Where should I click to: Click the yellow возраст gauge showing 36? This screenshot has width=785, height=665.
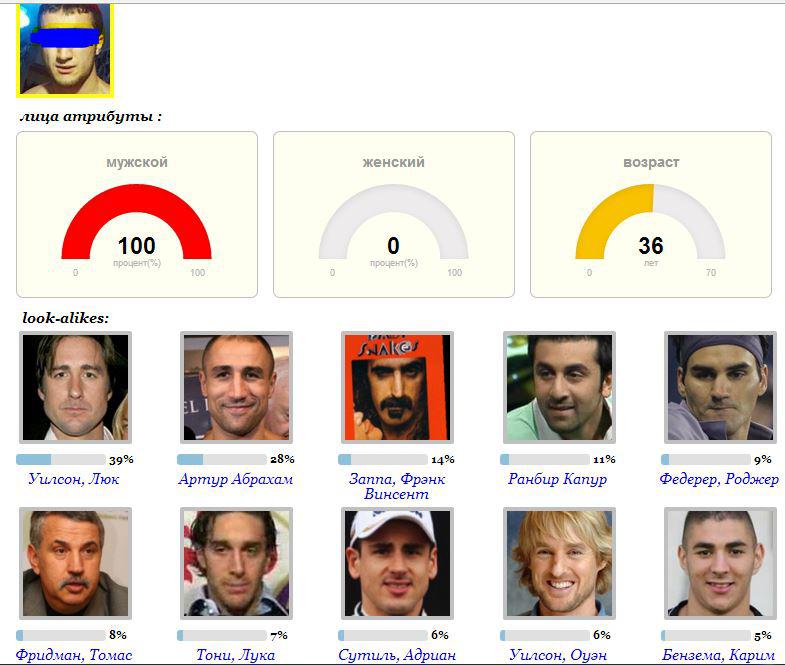(x=650, y=222)
